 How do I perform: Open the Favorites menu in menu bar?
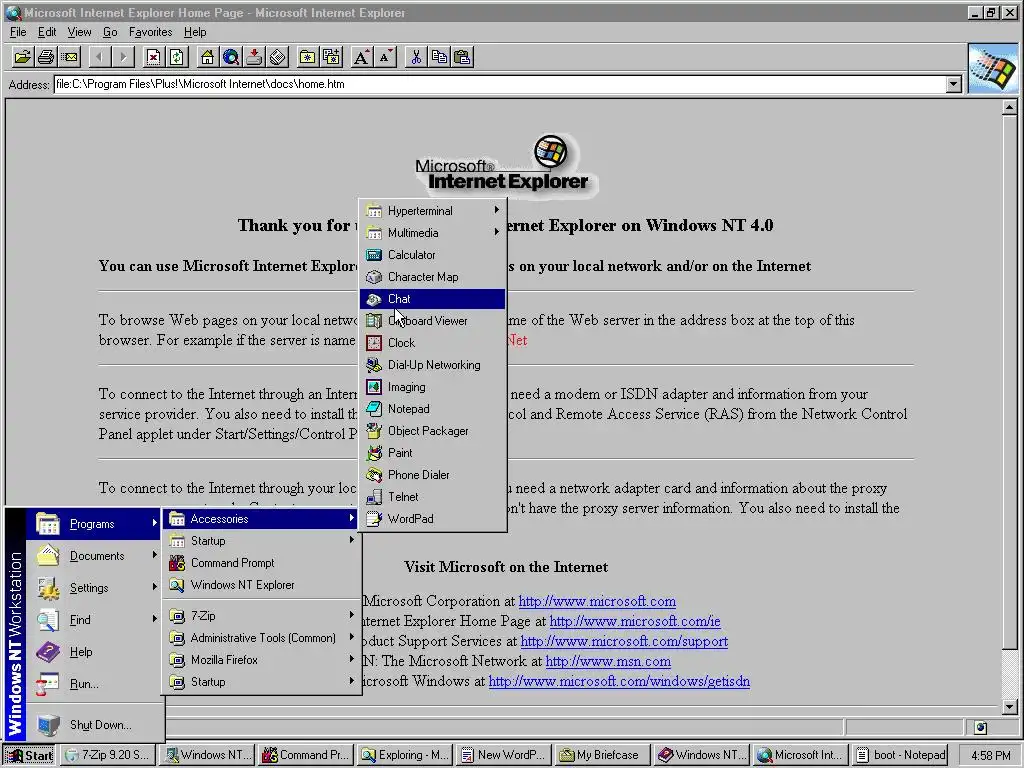click(x=150, y=32)
